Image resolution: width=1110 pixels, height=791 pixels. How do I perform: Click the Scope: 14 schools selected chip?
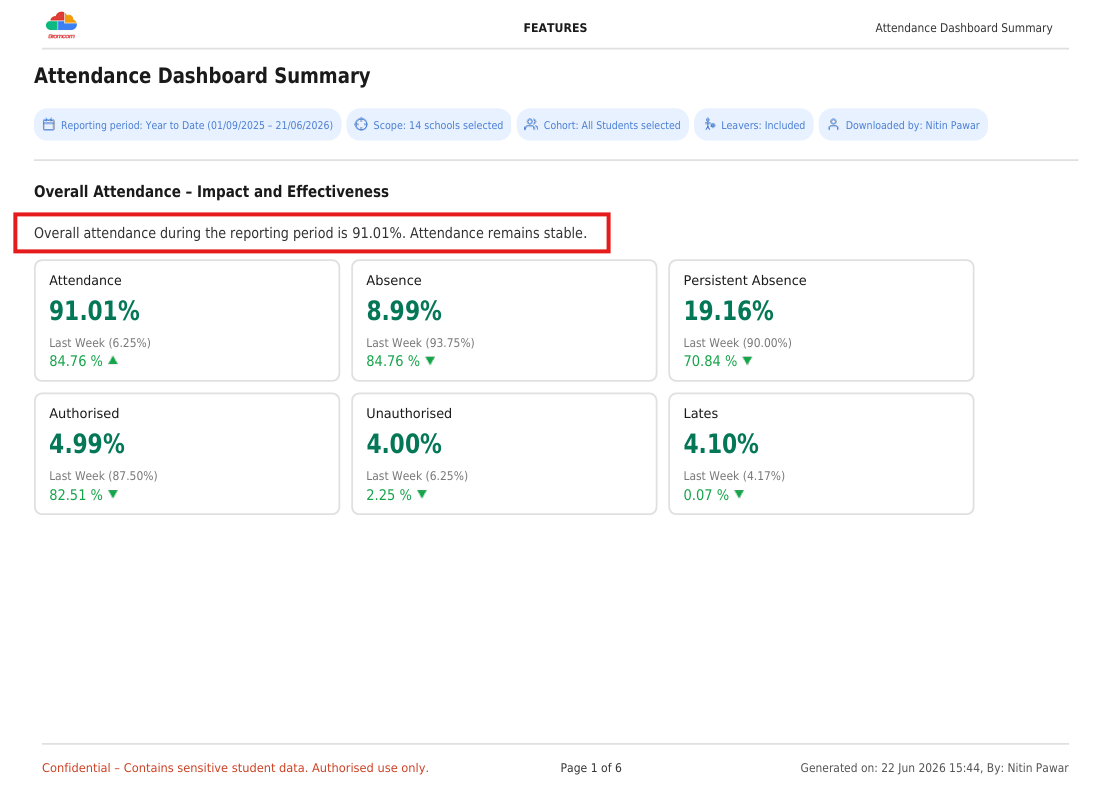tap(429, 125)
